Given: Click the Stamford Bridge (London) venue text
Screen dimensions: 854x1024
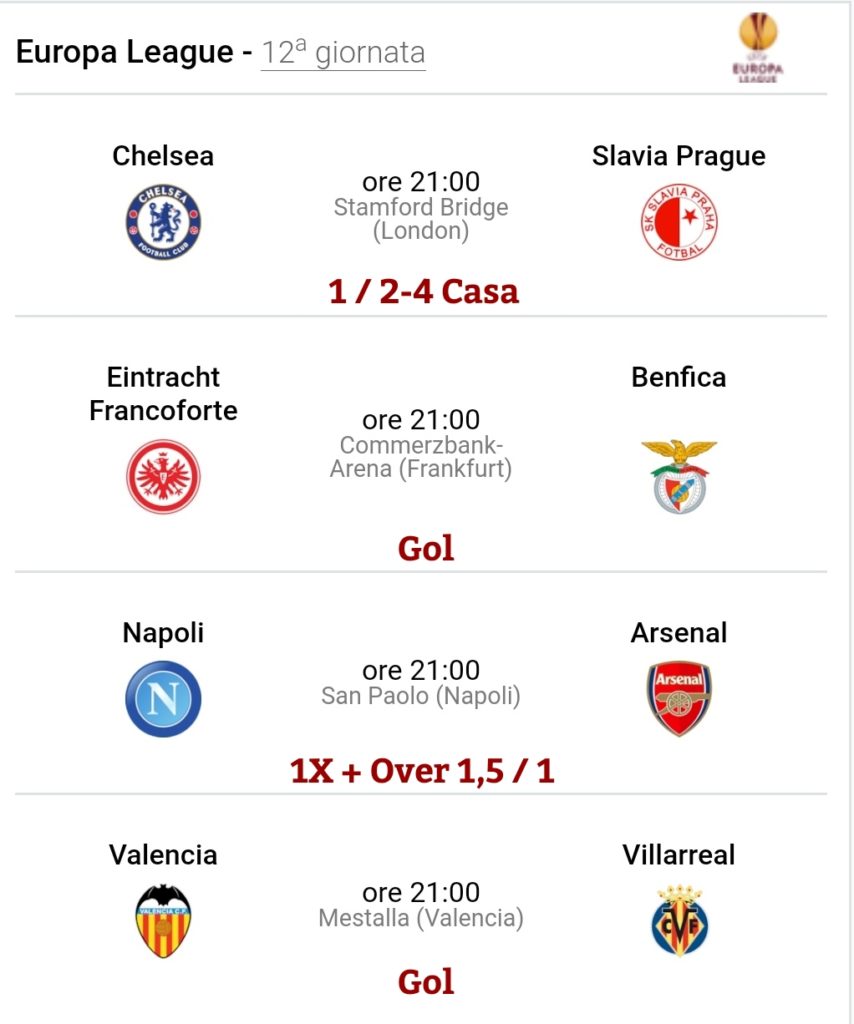Looking at the screenshot, I should (421, 219).
